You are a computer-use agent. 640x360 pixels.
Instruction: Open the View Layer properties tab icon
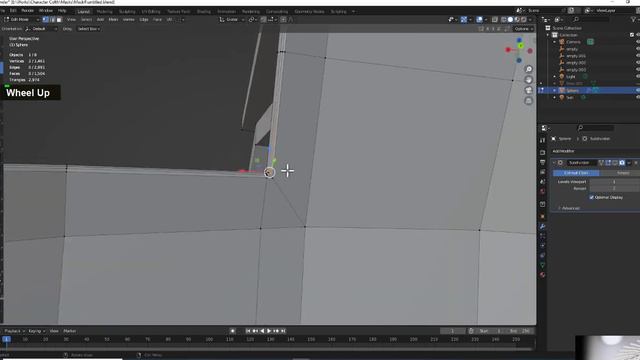(x=542, y=172)
